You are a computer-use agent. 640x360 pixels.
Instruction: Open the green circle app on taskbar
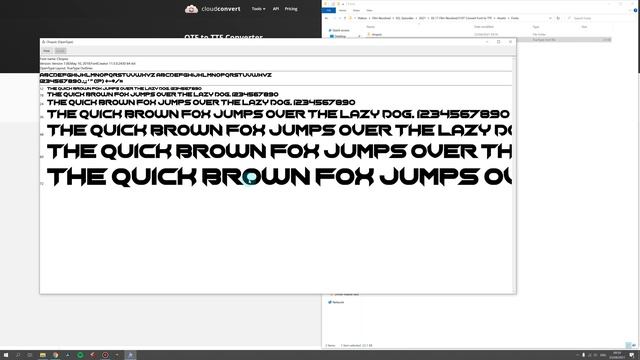click(80, 355)
